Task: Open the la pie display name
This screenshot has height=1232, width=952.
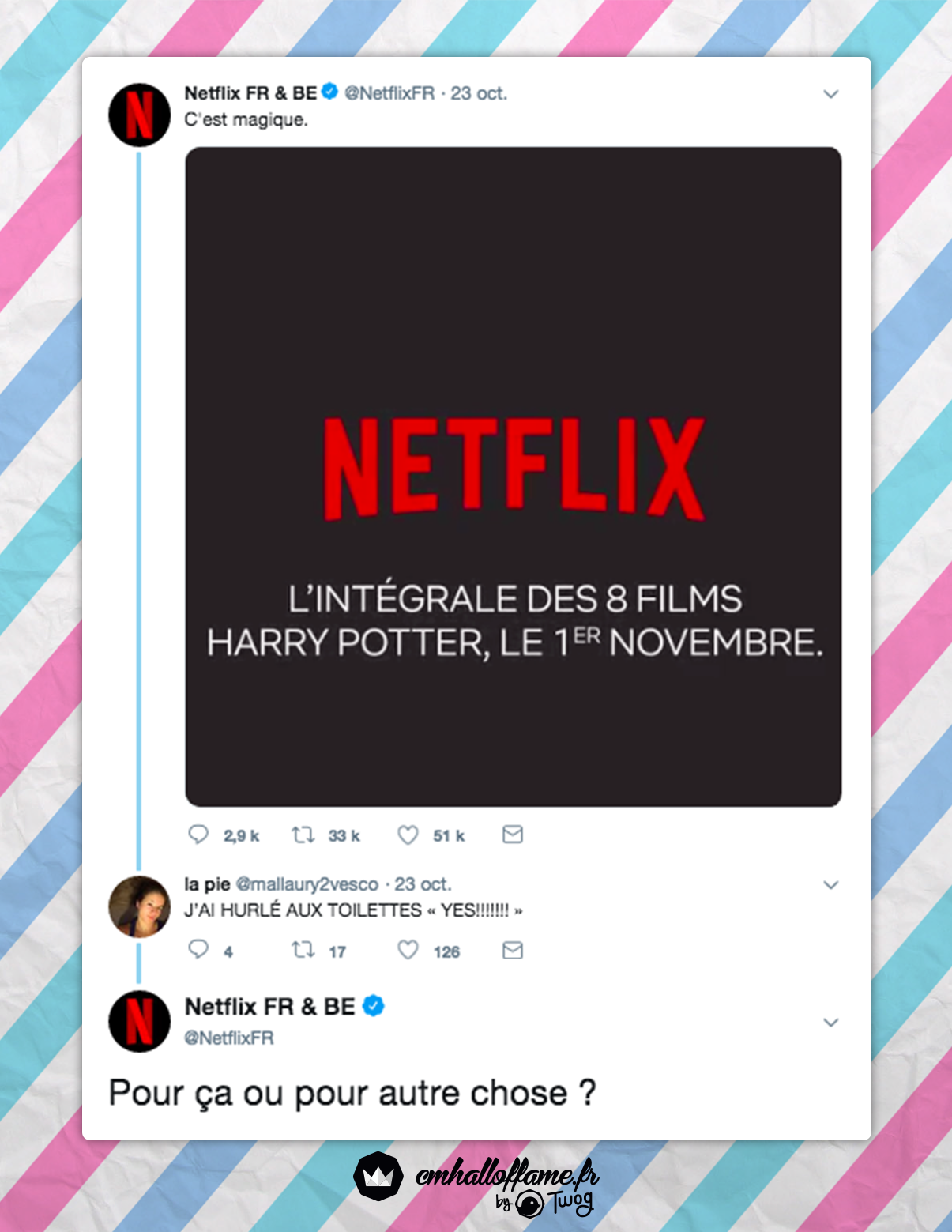Action: tap(207, 884)
